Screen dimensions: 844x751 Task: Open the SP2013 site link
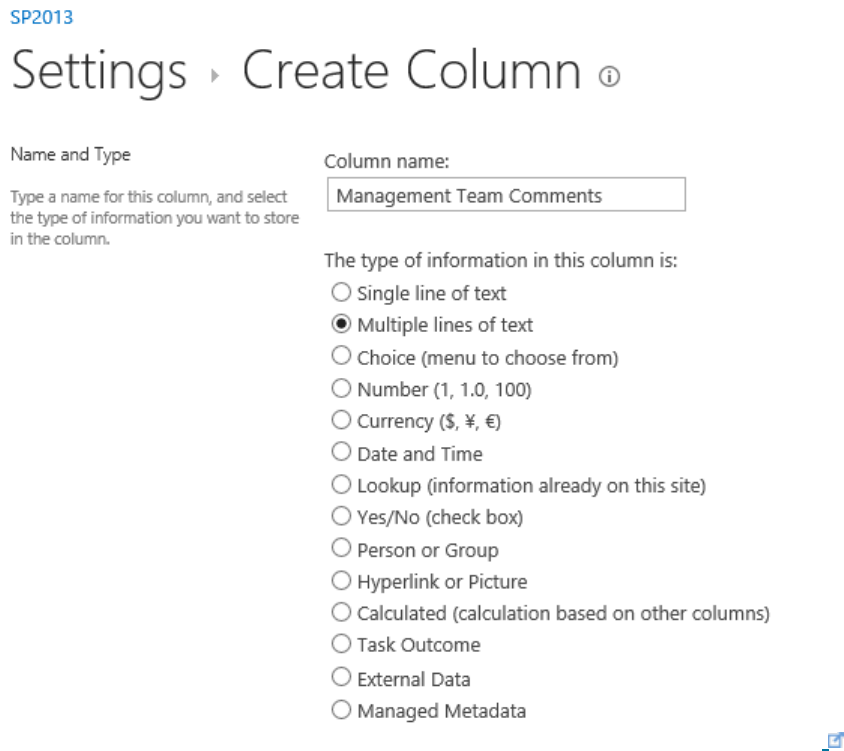coord(41,17)
